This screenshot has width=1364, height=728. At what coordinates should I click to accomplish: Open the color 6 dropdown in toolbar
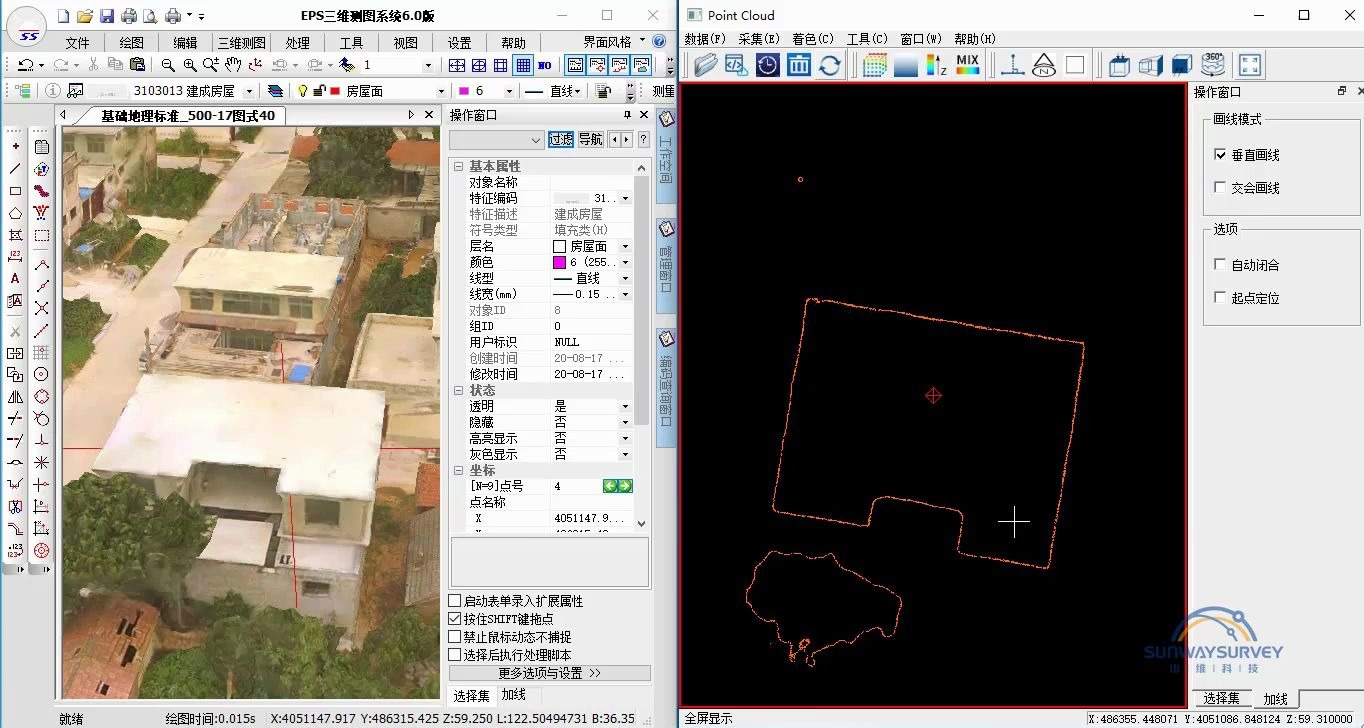(x=510, y=91)
